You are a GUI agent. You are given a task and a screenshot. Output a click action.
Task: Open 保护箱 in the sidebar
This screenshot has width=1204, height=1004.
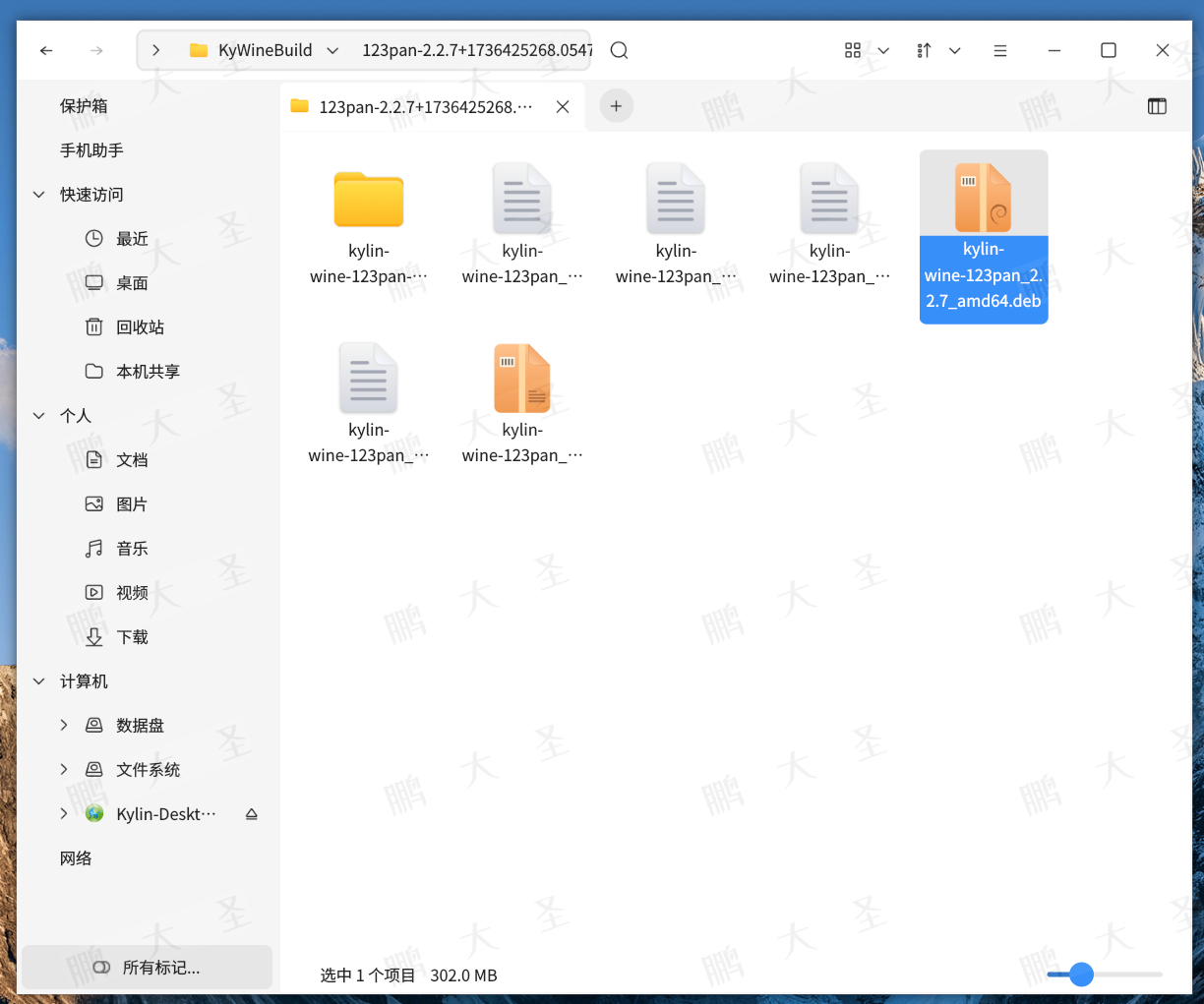(x=84, y=106)
